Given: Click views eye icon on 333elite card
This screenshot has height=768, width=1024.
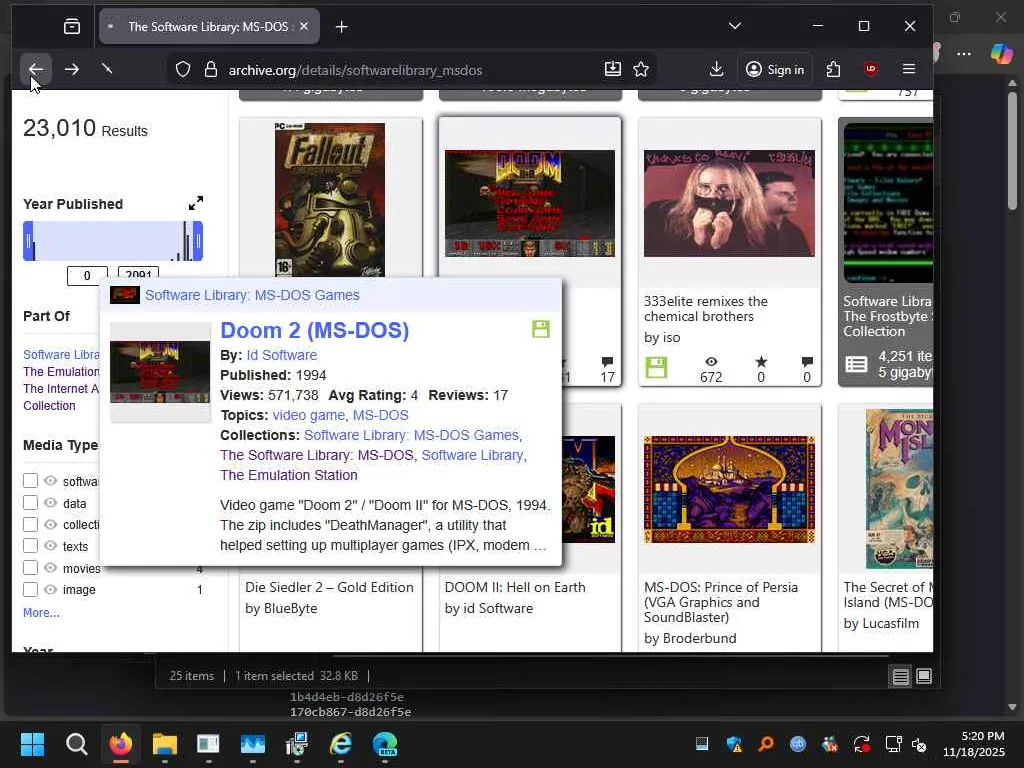Looking at the screenshot, I should (x=711, y=361).
